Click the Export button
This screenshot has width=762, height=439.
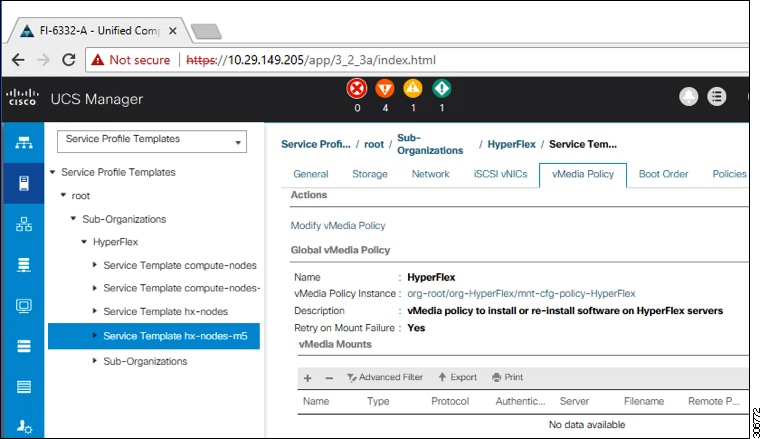point(457,378)
